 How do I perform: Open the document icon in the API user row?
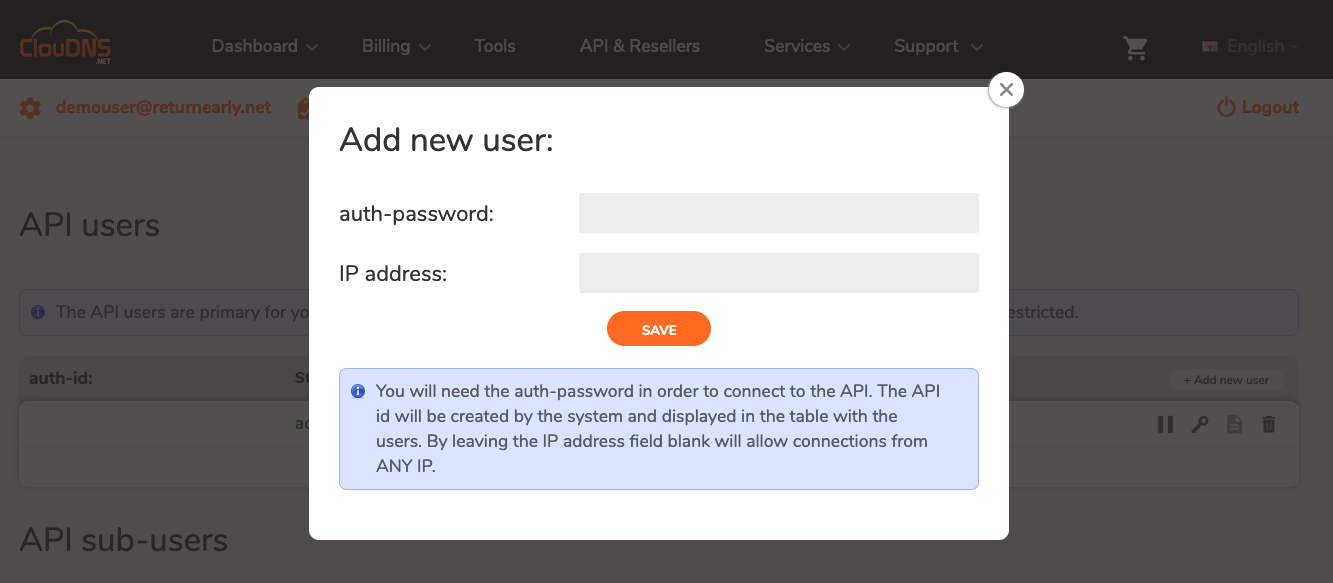pyautogui.click(x=1233, y=424)
